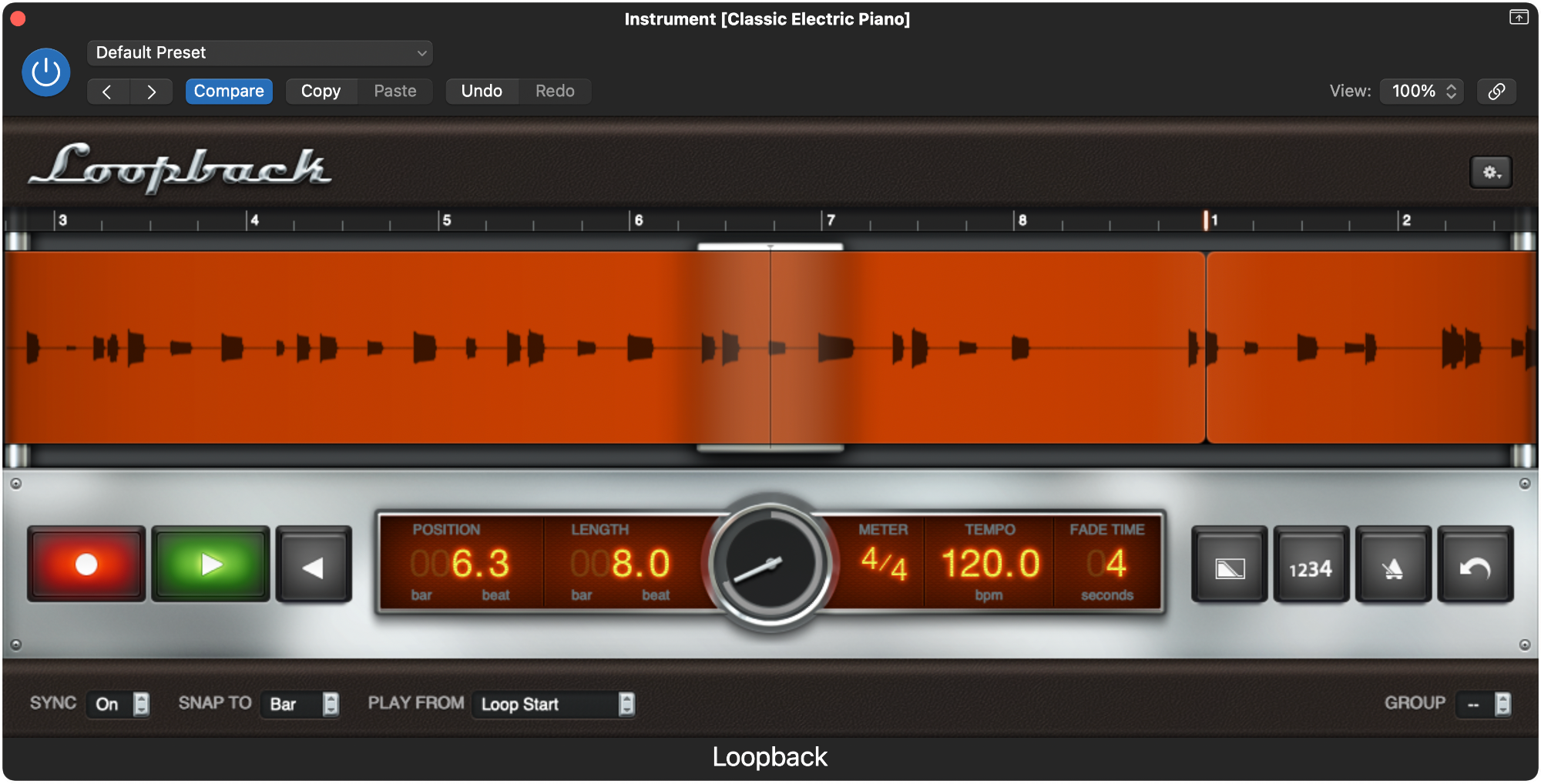Click the green Play button
The image size is (1541, 784).
[211, 565]
